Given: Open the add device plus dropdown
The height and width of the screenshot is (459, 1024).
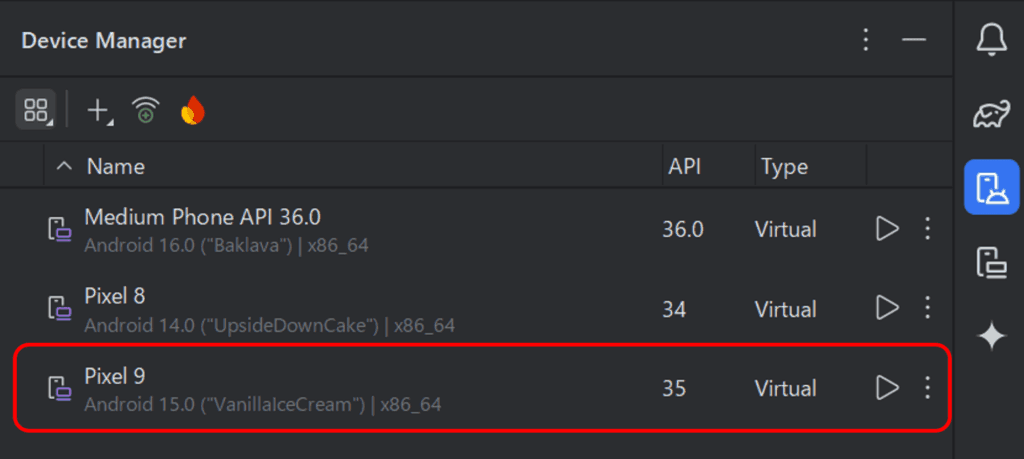Looking at the screenshot, I should coord(99,110).
